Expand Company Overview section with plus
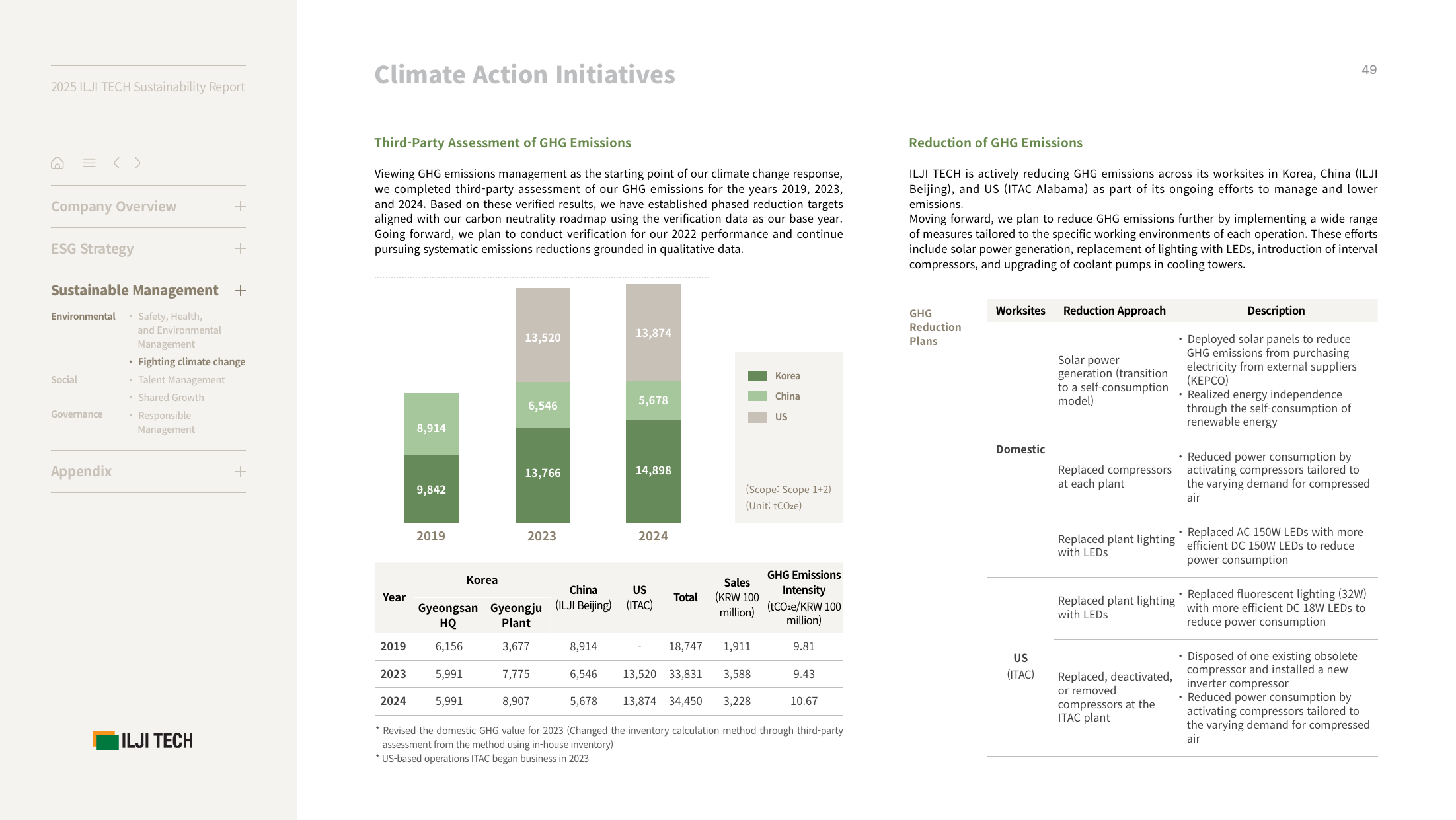This screenshot has height=820, width=1456. coord(241,206)
